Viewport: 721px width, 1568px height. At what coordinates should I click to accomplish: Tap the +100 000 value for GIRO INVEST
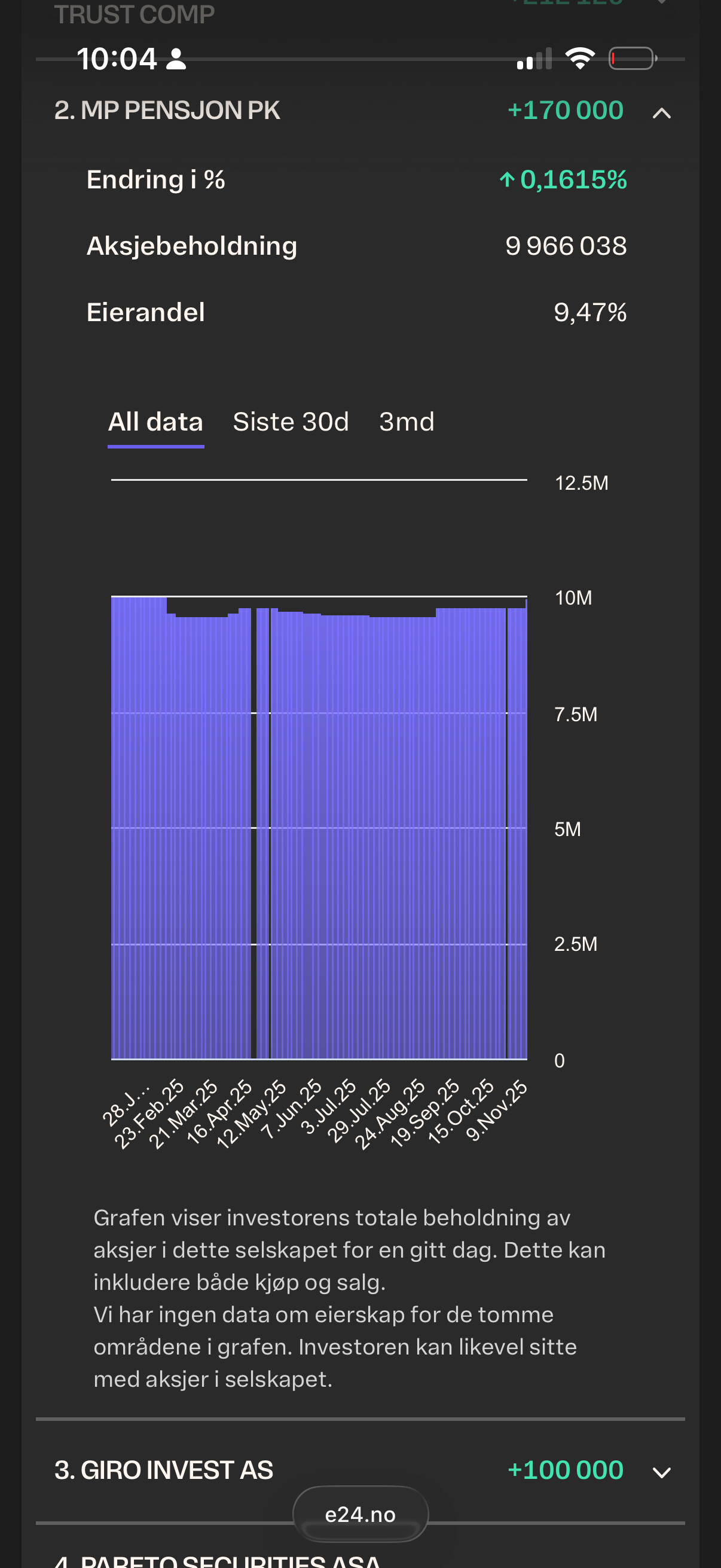564,1470
